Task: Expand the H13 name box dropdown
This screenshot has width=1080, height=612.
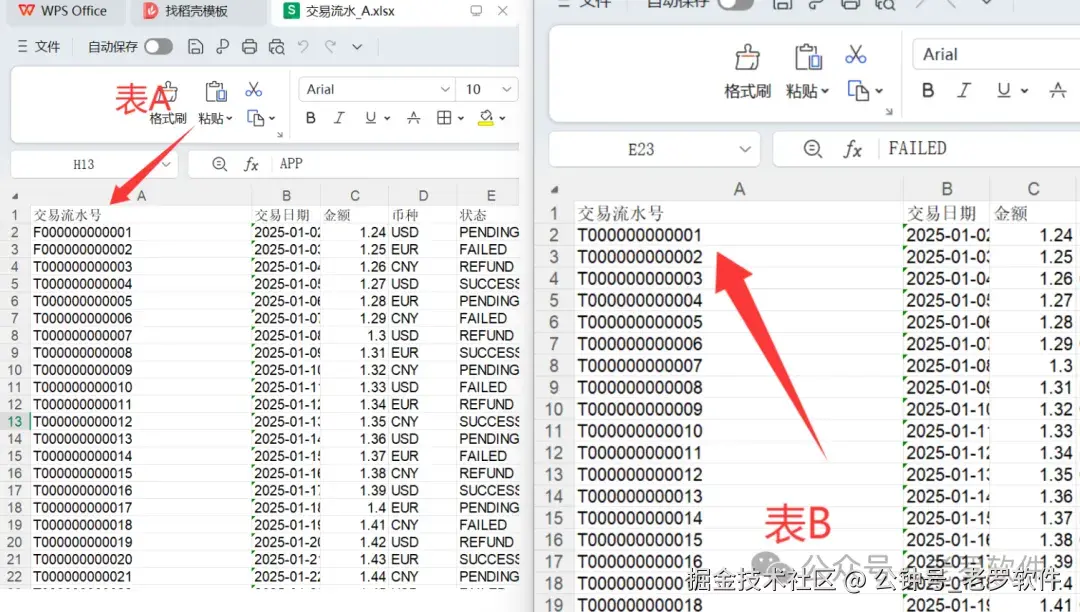Action: (166, 164)
